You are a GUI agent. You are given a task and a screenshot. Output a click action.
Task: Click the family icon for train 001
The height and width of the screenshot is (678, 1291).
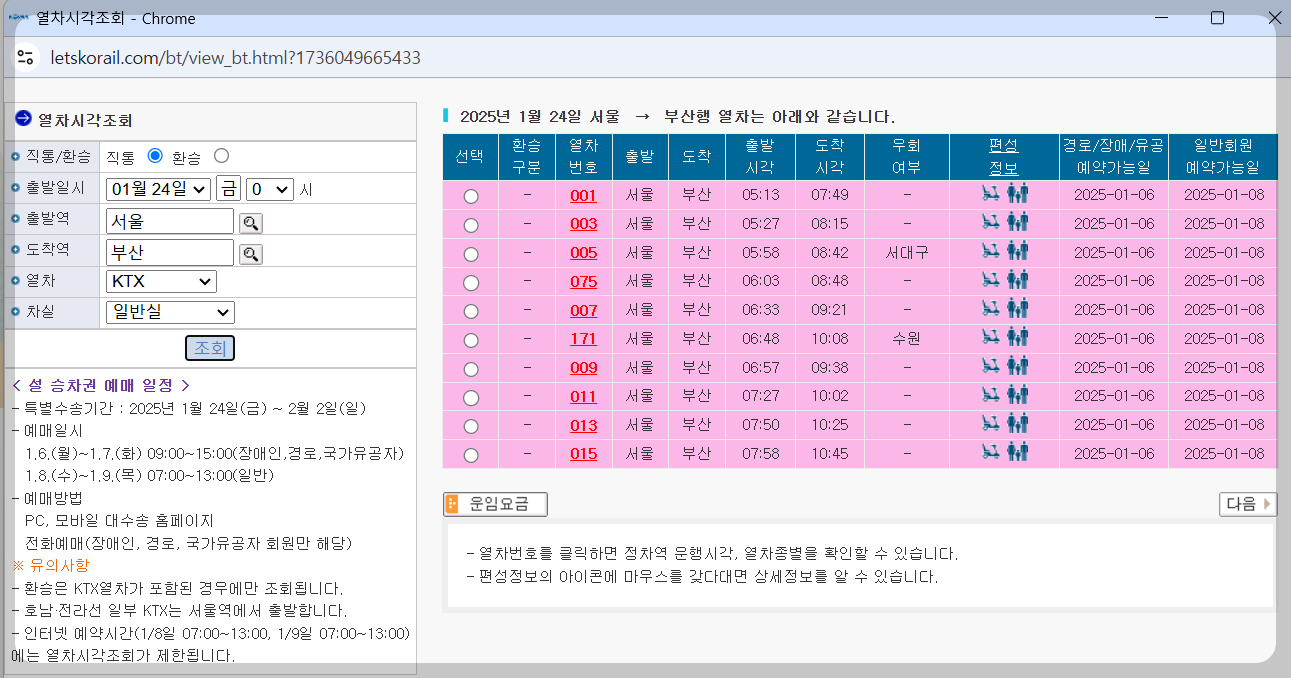(1017, 194)
